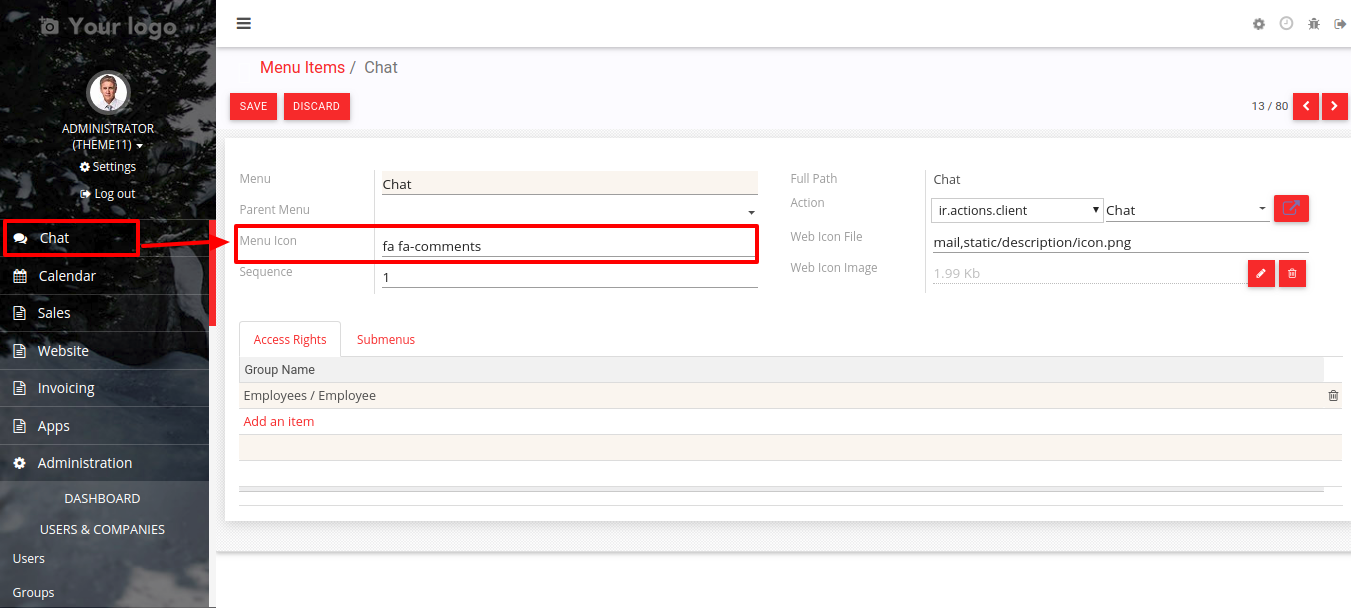Expand the Administrator (THEME11) user dropdown

pyautogui.click(x=108, y=137)
